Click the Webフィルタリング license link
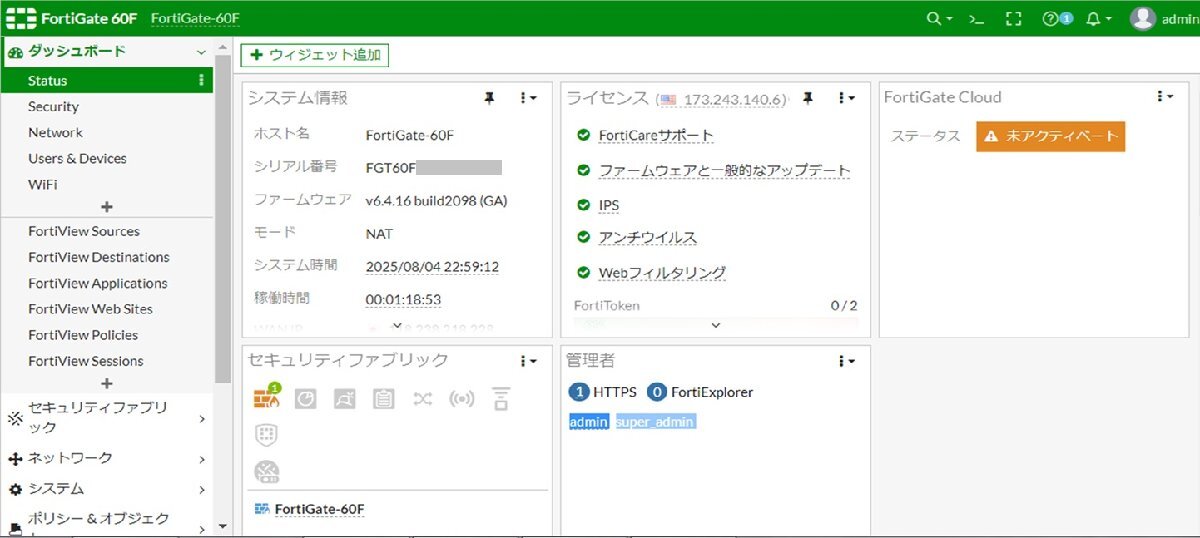1200x538 pixels. point(662,273)
